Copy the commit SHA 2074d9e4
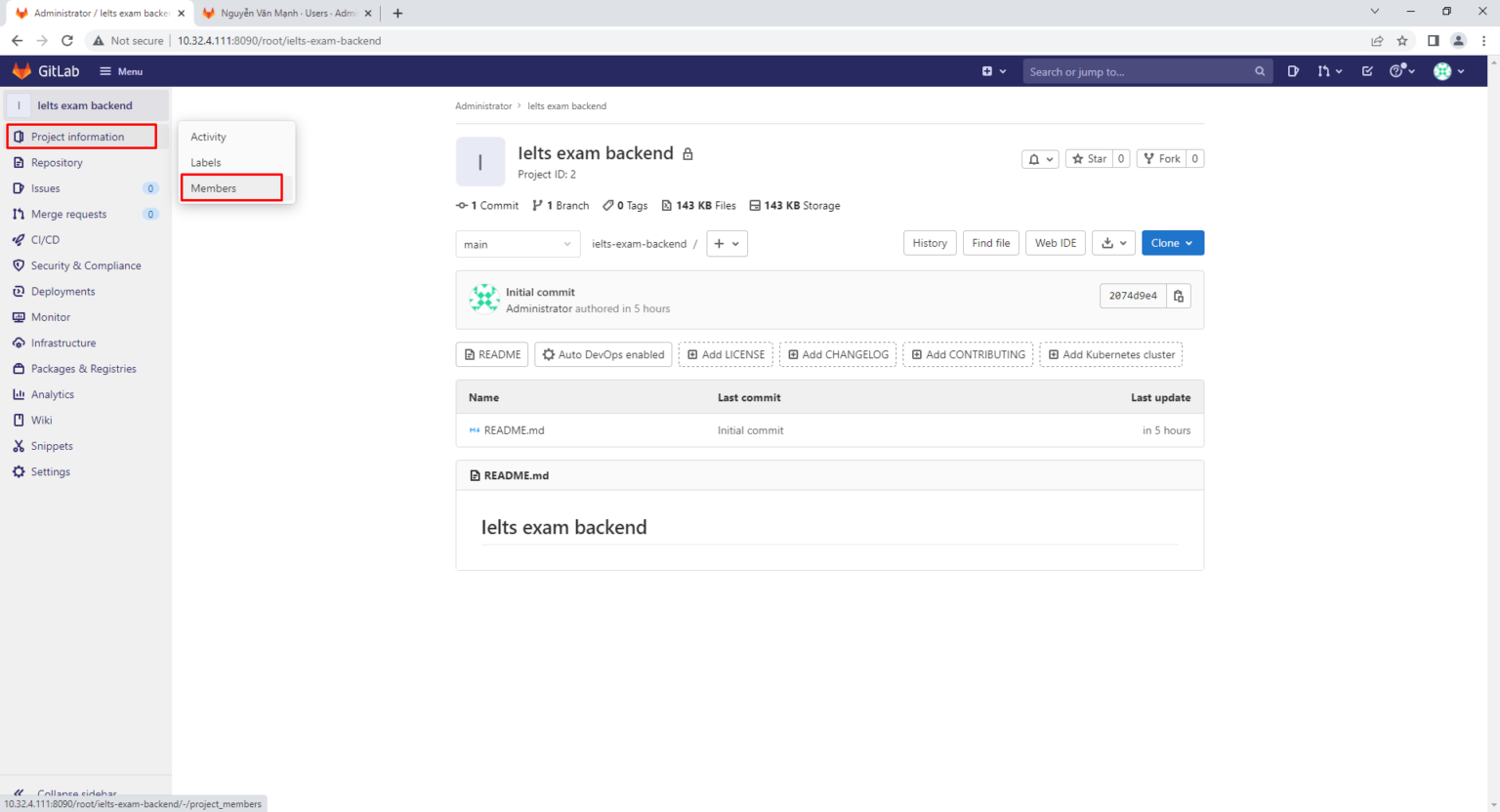 click(1179, 295)
